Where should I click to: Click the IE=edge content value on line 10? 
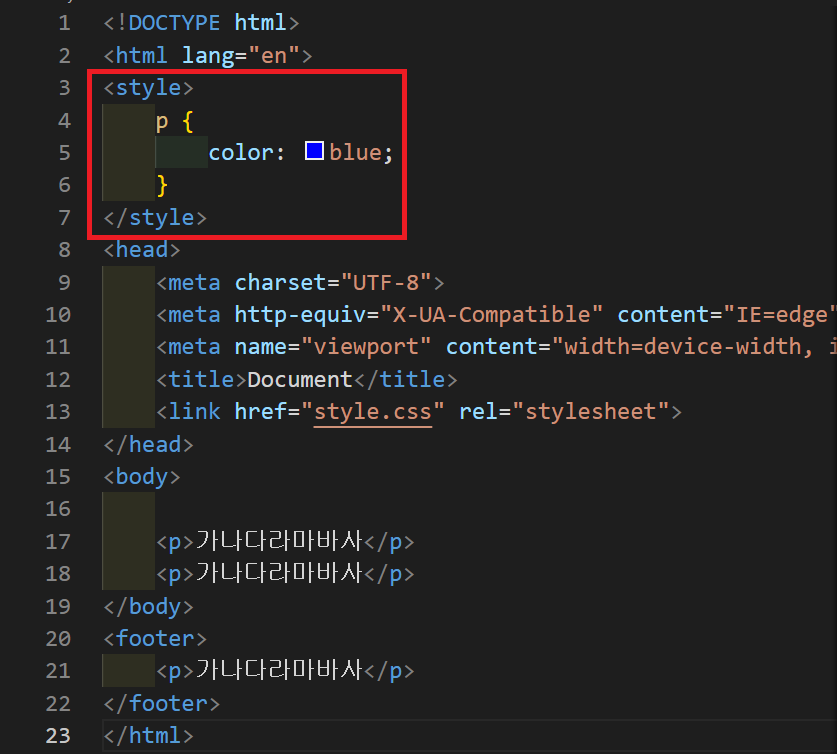(x=782, y=315)
